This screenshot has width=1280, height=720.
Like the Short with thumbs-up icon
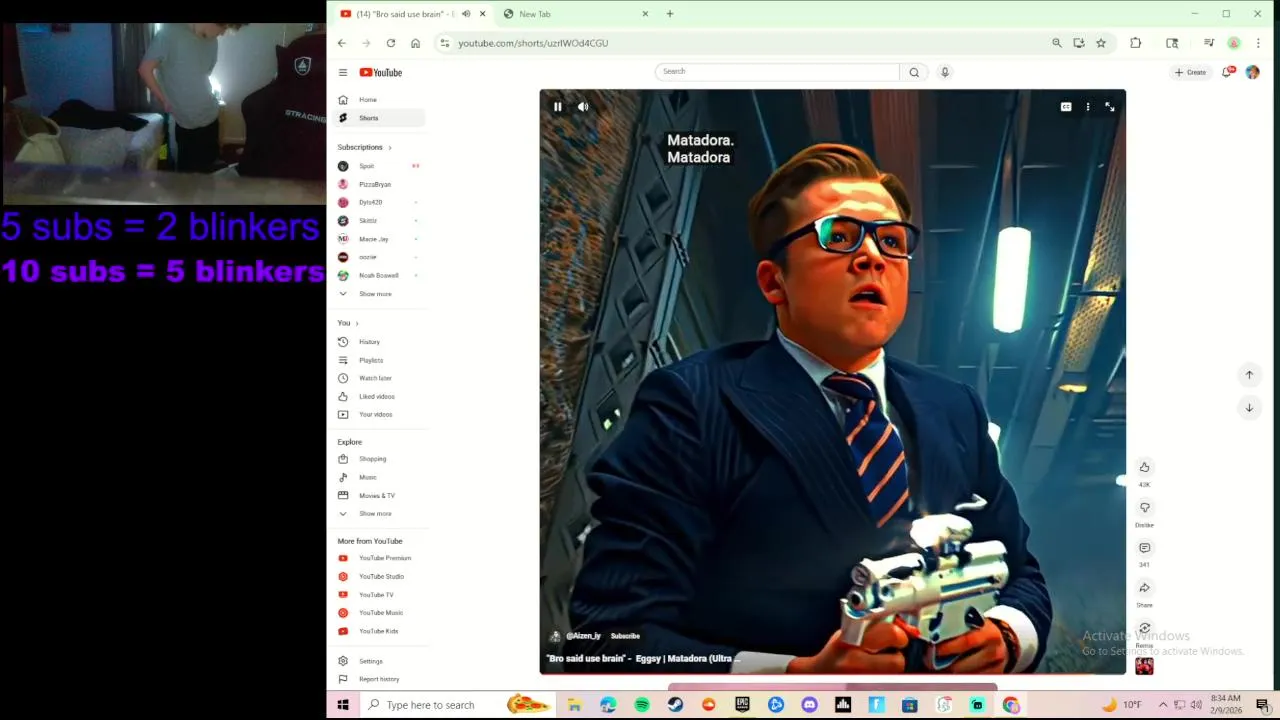pyautogui.click(x=1145, y=467)
